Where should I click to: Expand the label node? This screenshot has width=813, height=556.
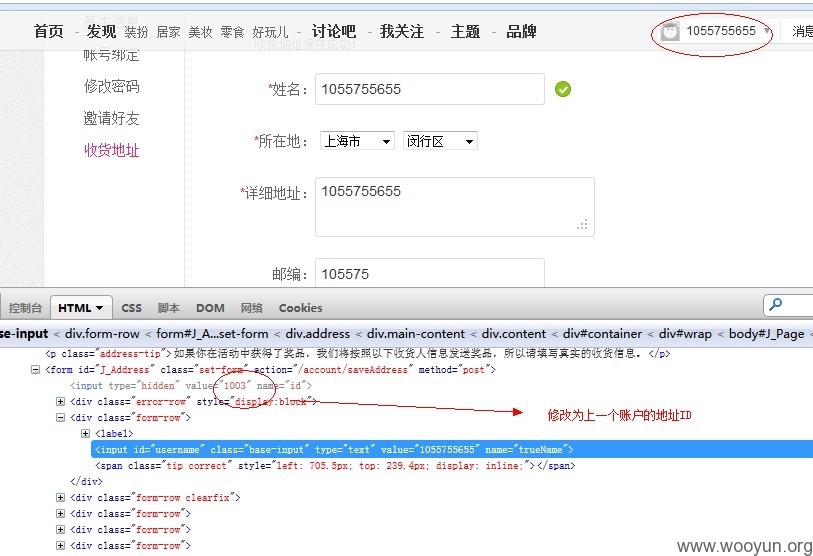[x=86, y=434]
